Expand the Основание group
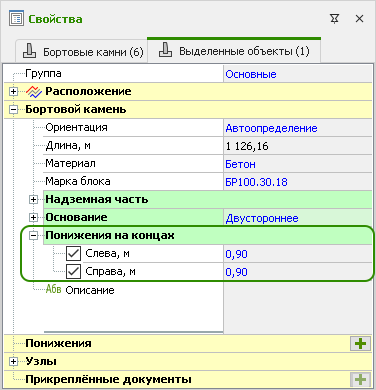This screenshot has width=376, height=390. click(33, 218)
